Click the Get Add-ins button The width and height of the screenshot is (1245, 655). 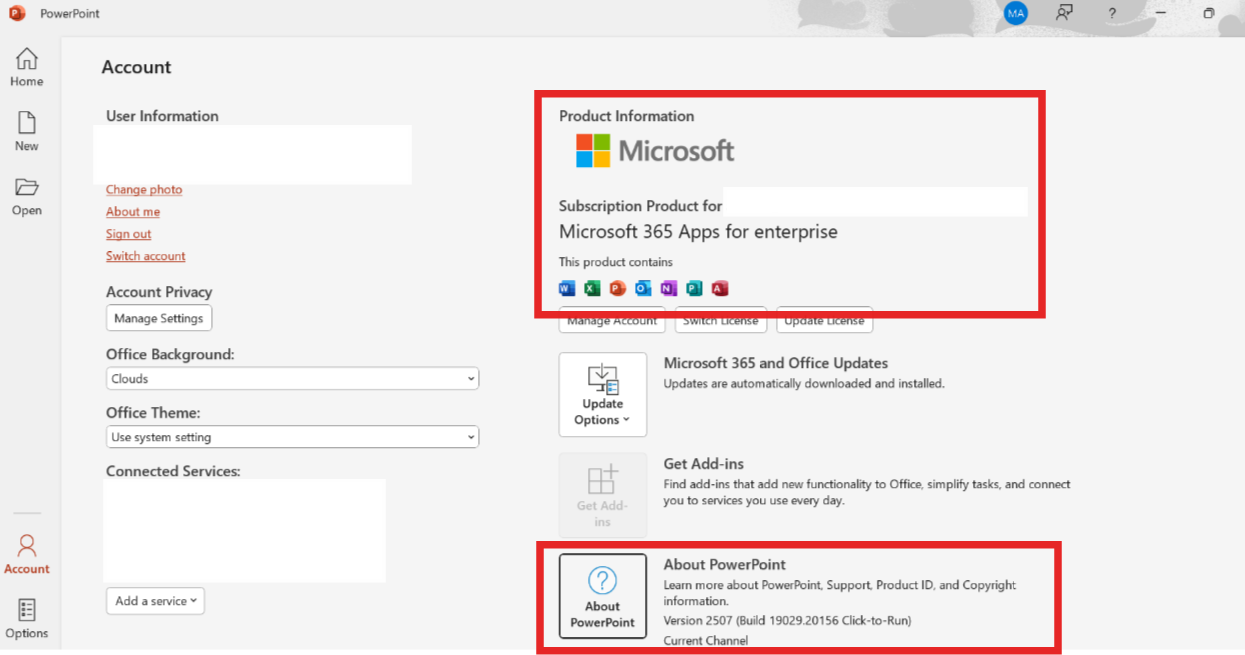click(x=603, y=495)
